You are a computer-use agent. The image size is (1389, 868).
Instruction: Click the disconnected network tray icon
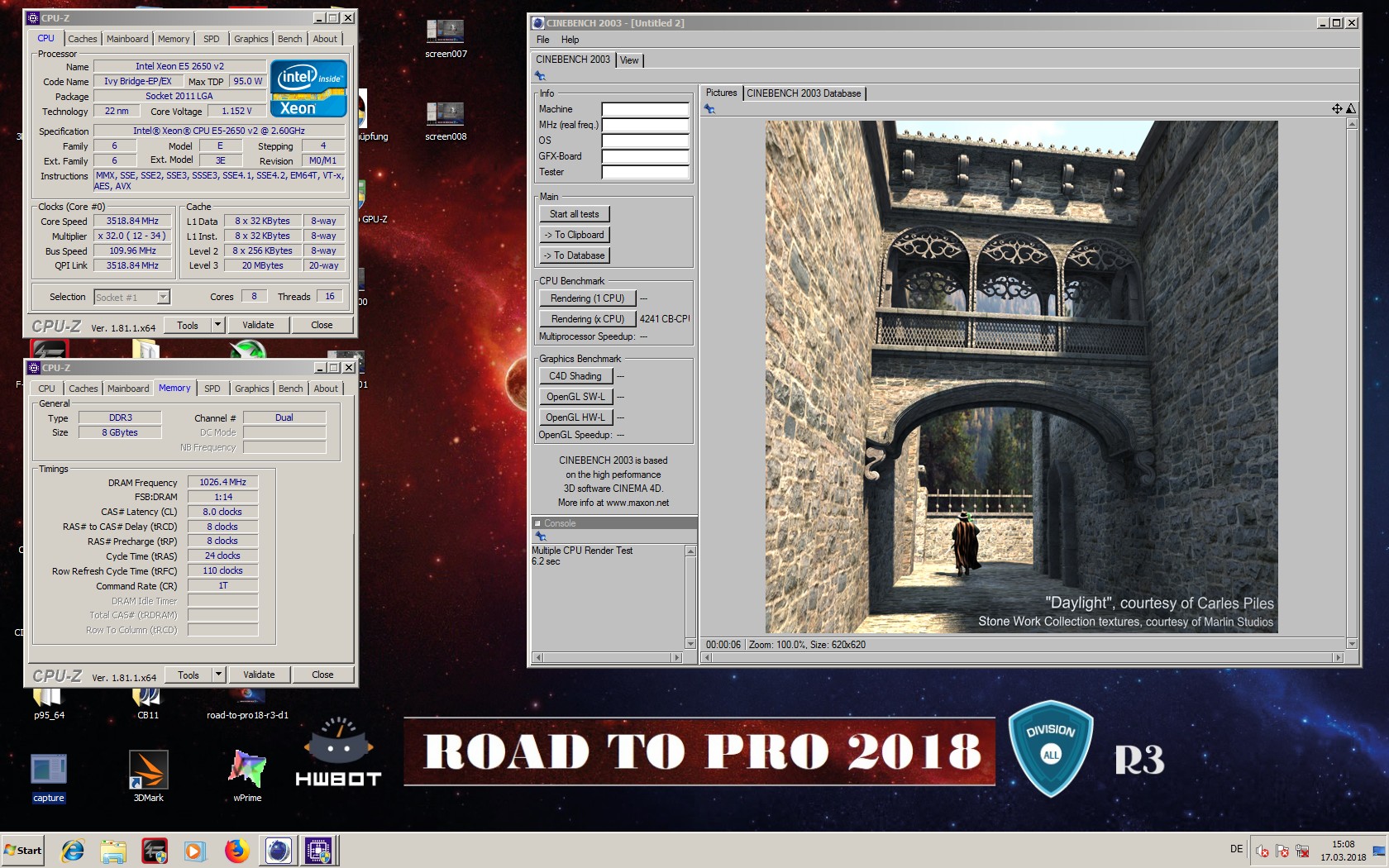1302,851
